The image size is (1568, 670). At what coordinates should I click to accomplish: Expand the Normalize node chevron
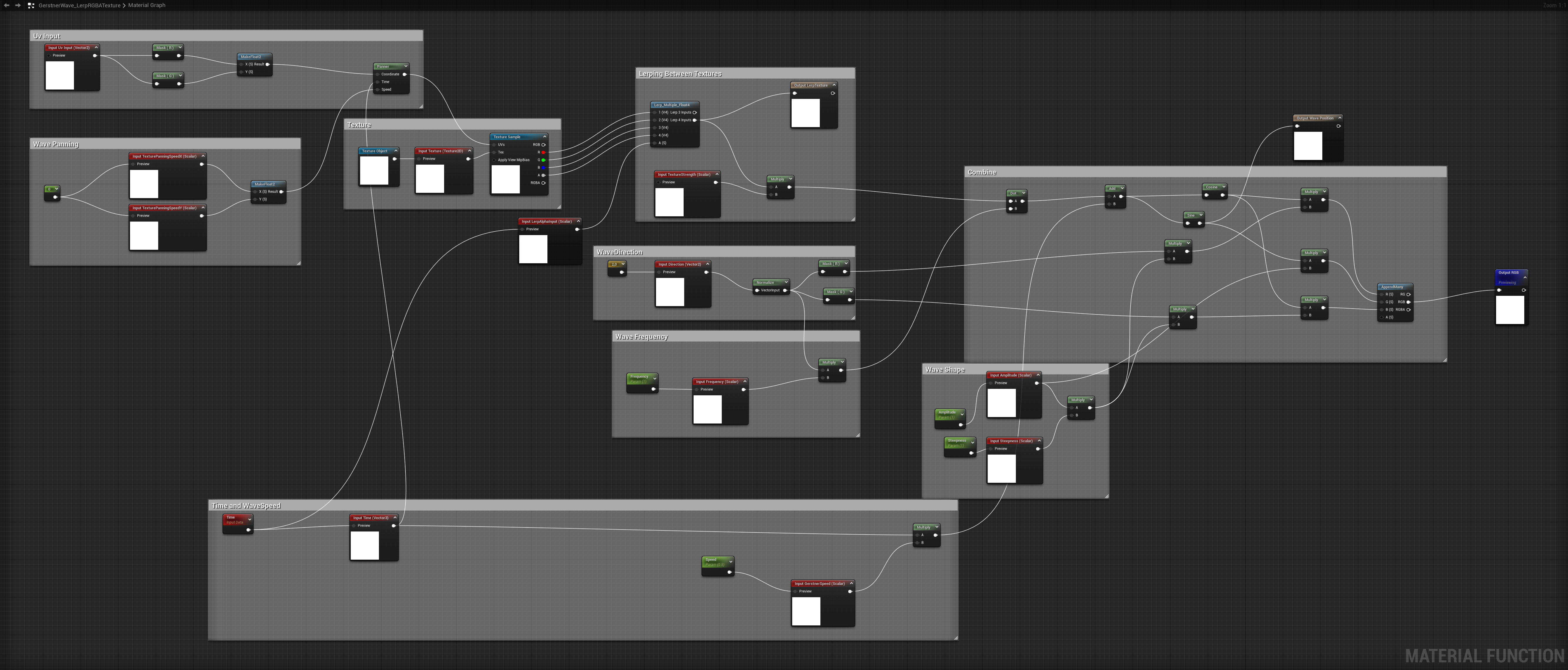(x=786, y=282)
